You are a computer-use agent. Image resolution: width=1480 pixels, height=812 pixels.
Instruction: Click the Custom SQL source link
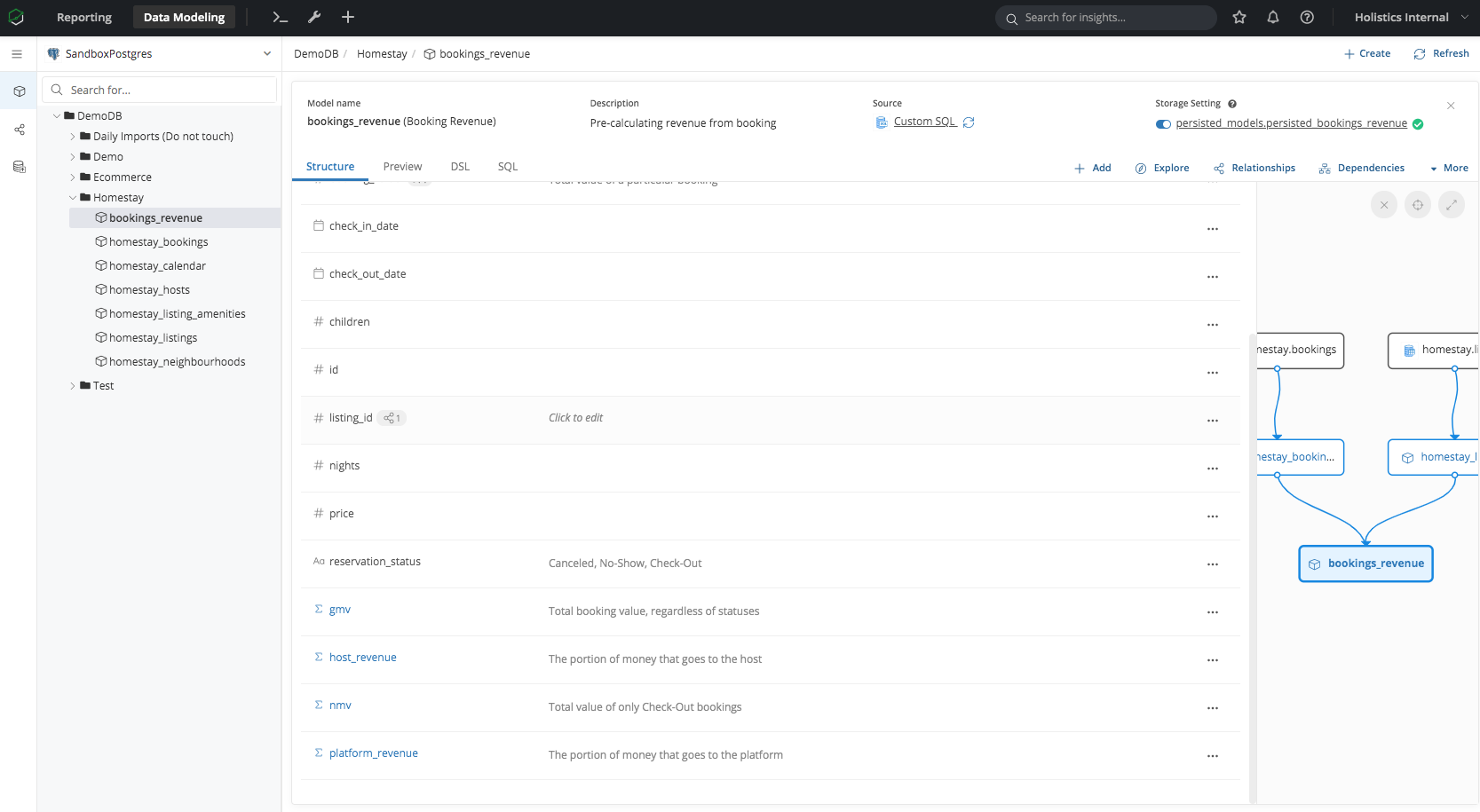923,122
